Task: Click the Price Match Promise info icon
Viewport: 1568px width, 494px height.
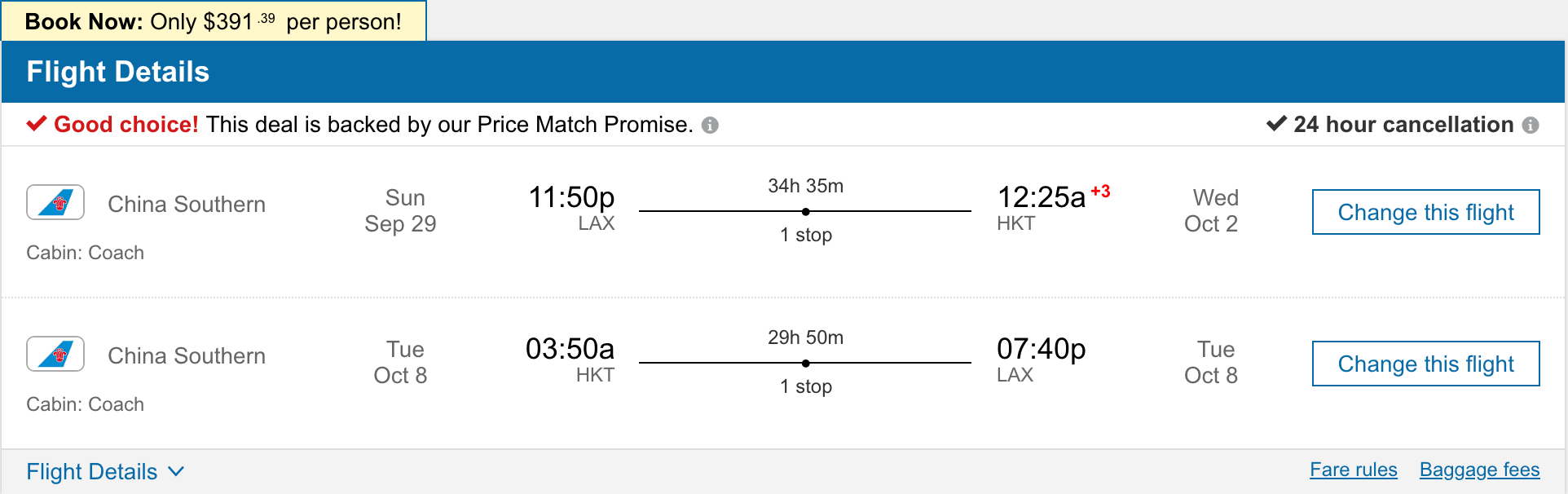Action: click(x=710, y=126)
